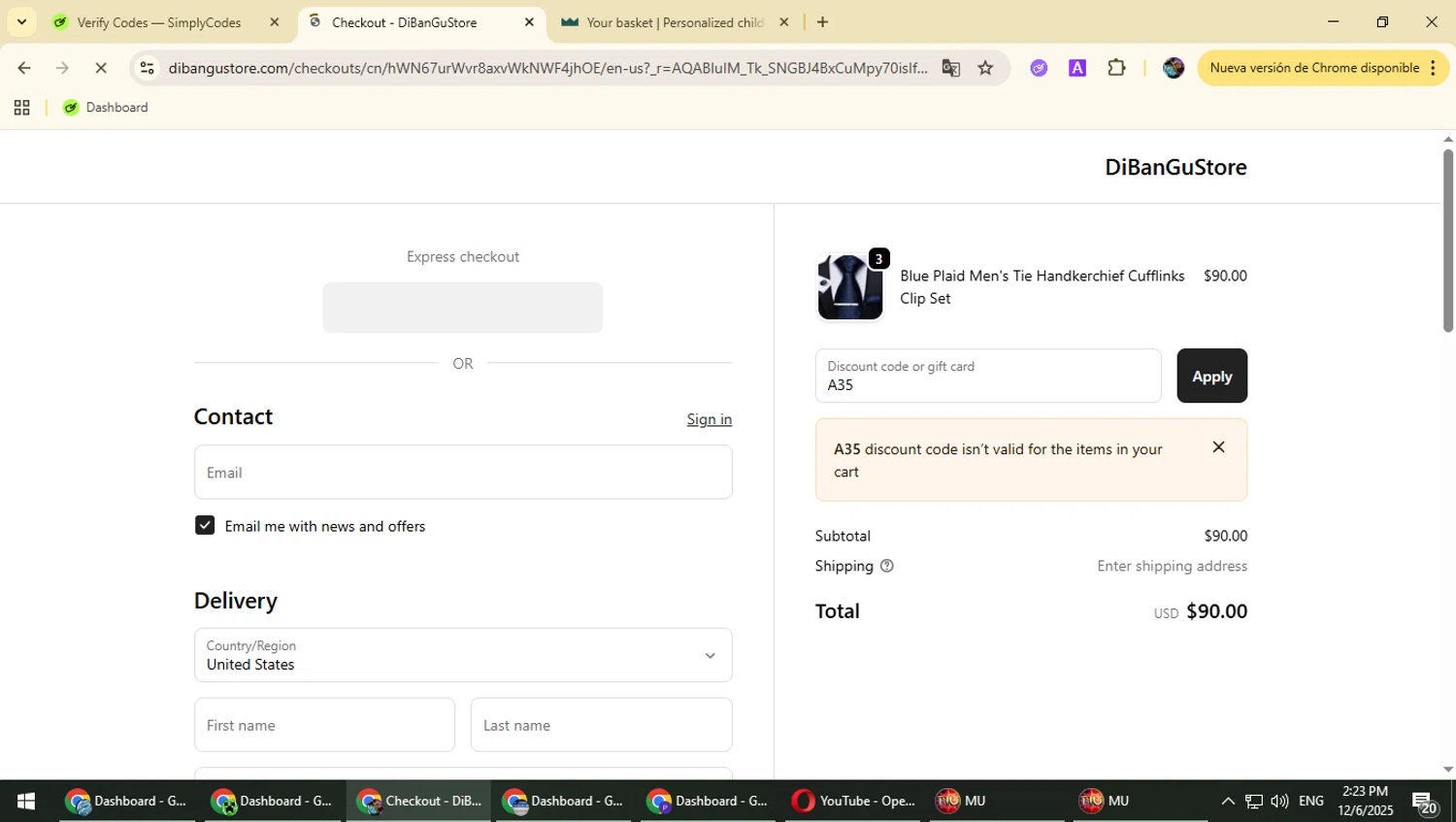1456x822 pixels.
Task: Bookmark this page with the star icon
Action: click(985, 68)
